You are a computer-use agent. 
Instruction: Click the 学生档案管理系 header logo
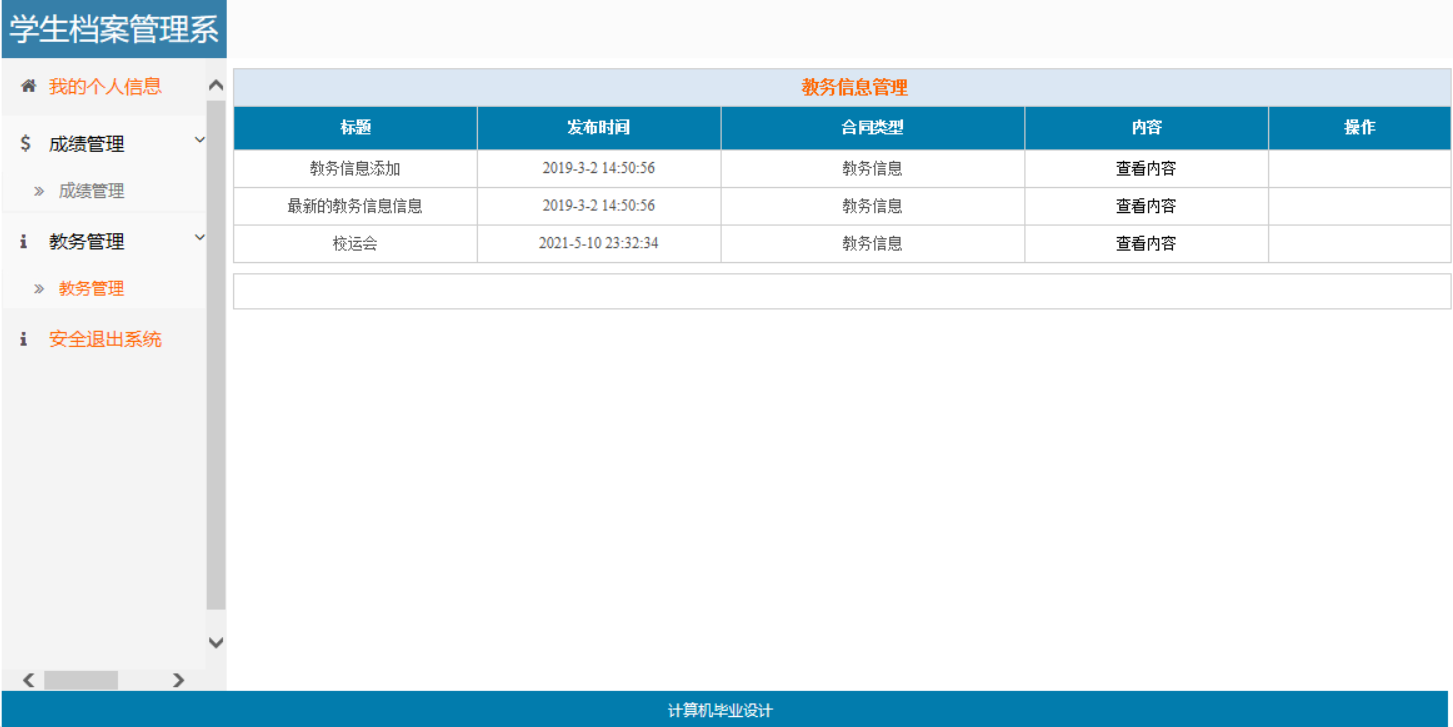pos(114,29)
